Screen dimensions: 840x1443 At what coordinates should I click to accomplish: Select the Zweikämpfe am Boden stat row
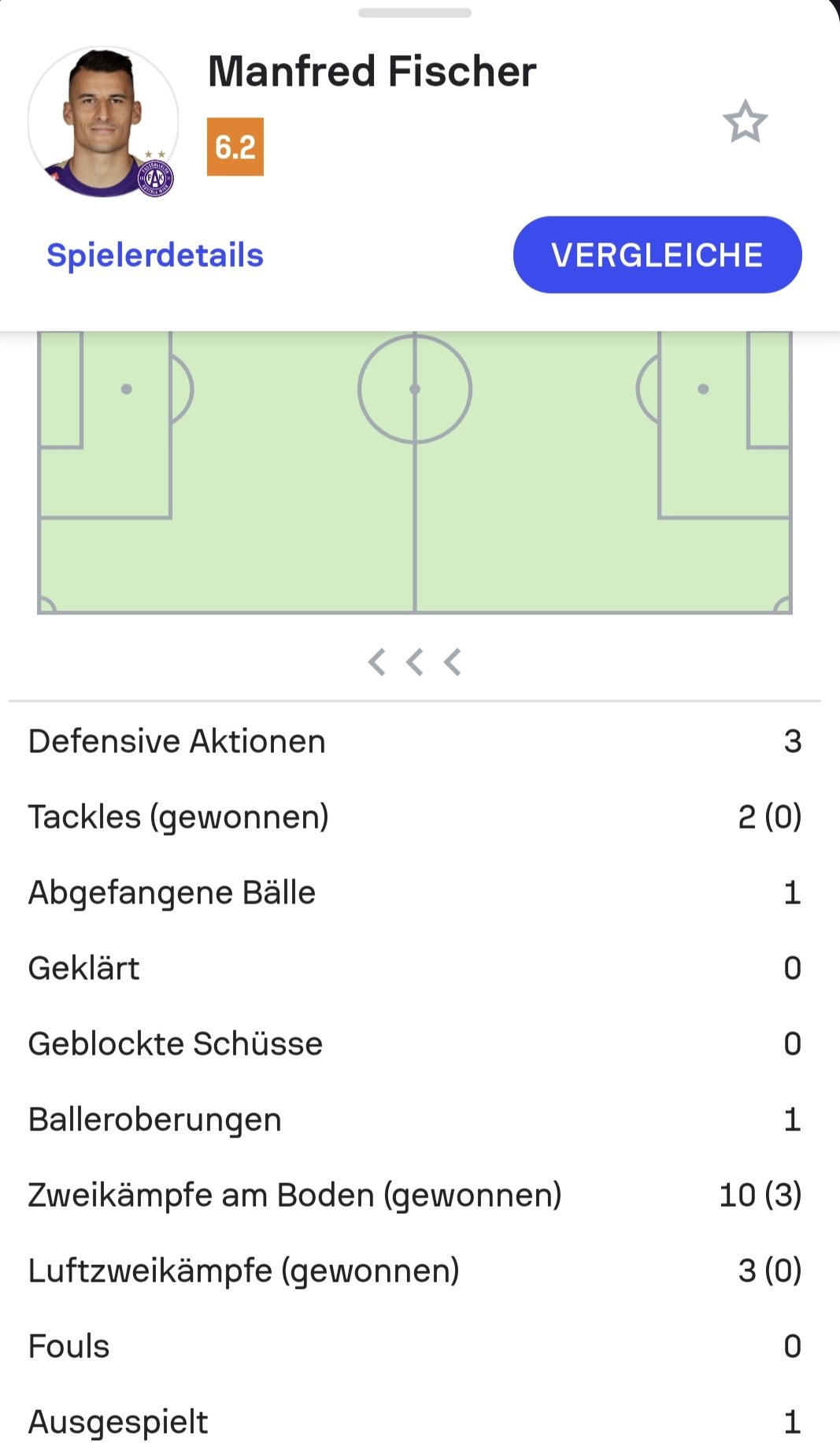point(415,1195)
